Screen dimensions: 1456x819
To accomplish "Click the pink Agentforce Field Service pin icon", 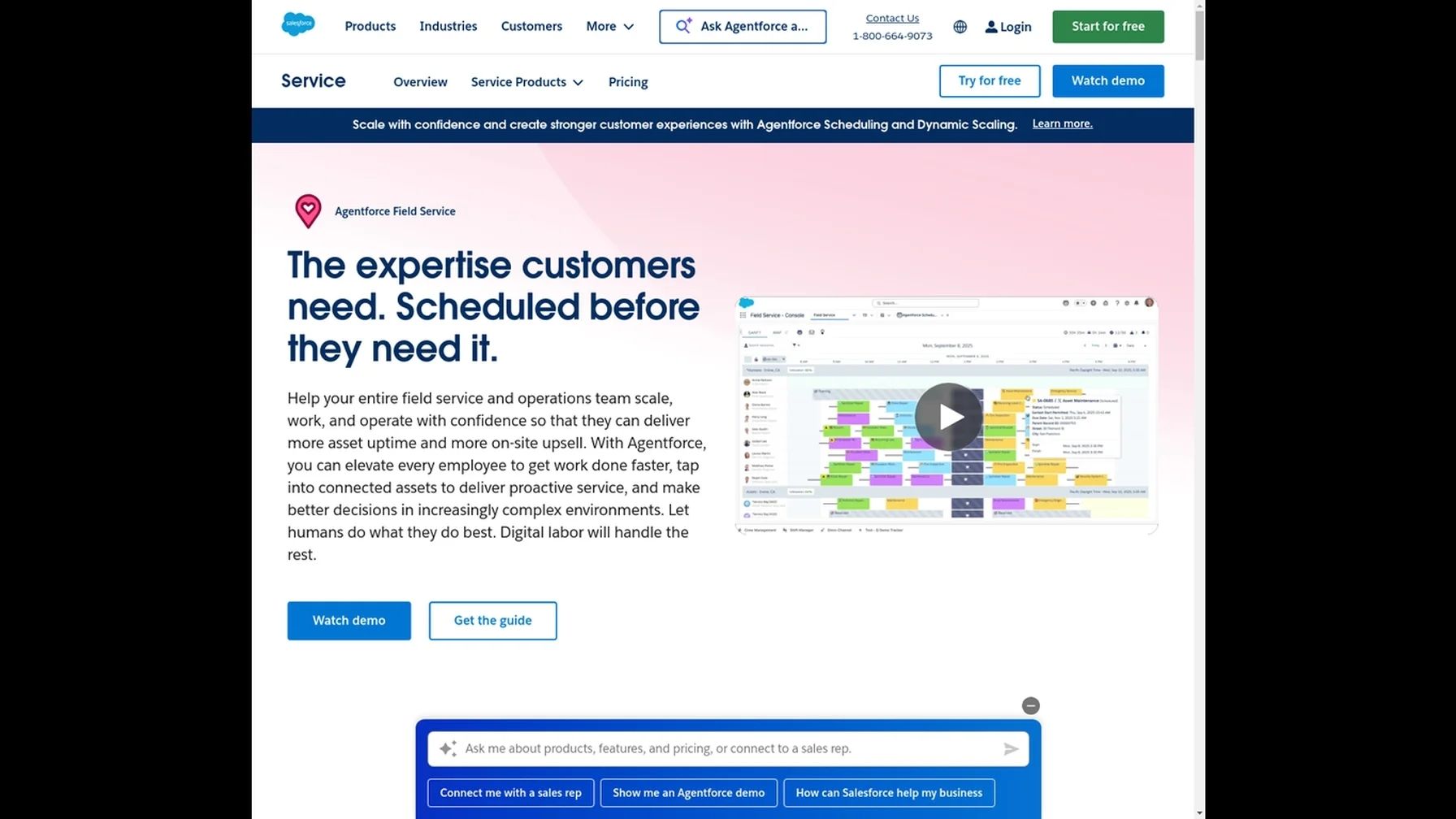I will (x=308, y=211).
